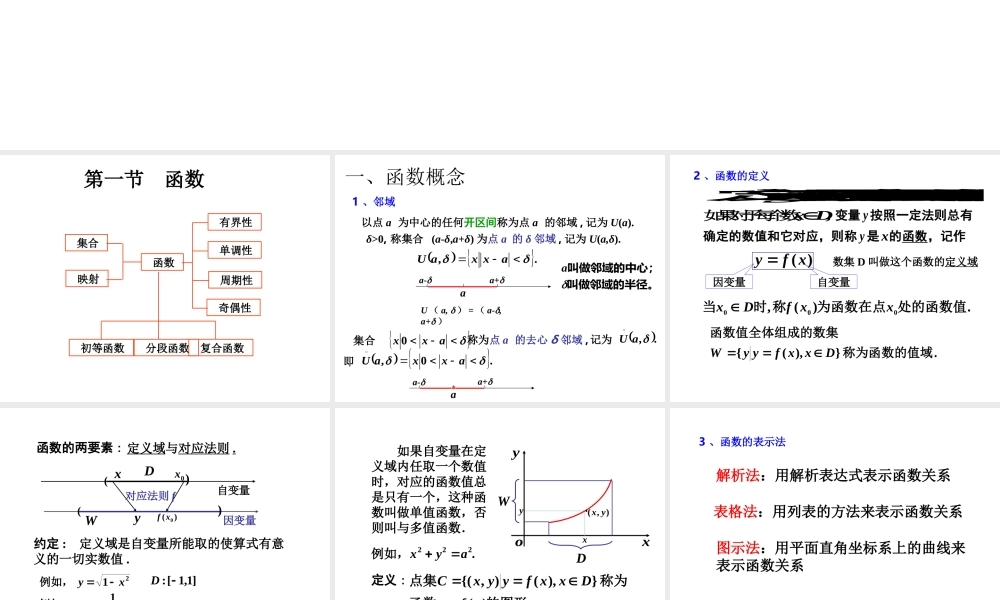
Task: Click the 复合函数 box
Action: coord(223,348)
